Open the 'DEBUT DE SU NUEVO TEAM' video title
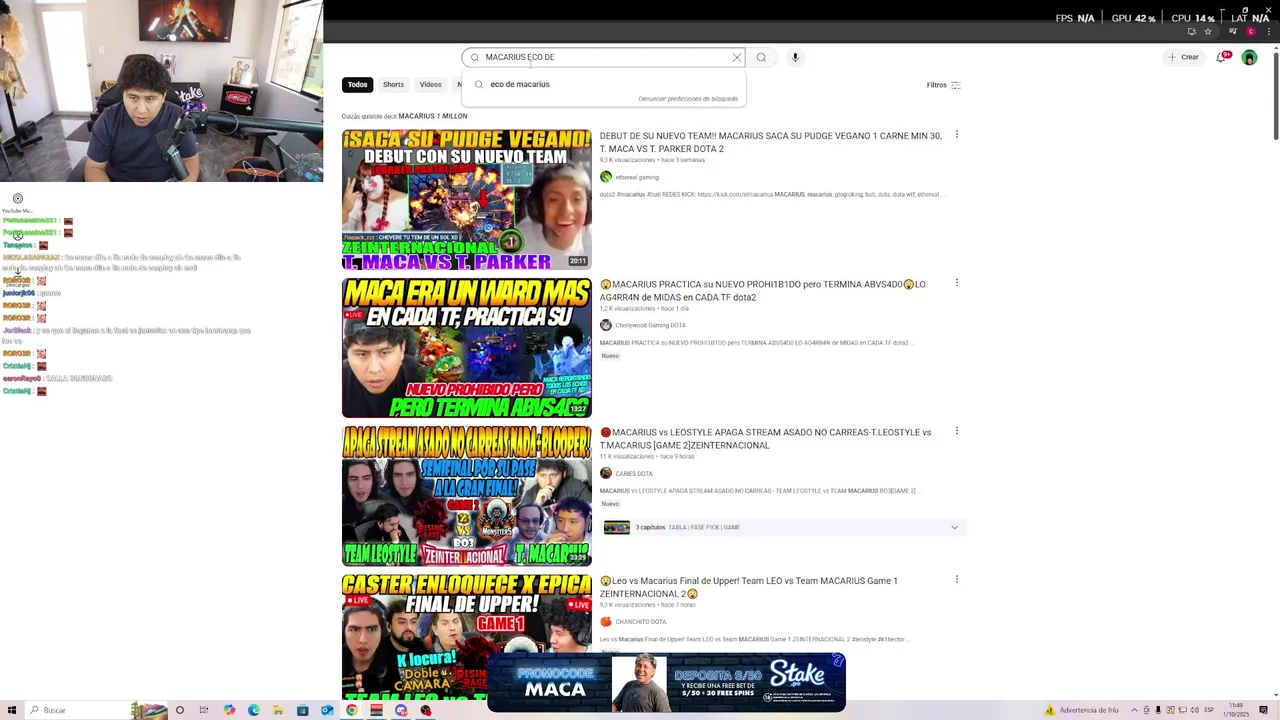The height and width of the screenshot is (720, 1280). [771, 142]
